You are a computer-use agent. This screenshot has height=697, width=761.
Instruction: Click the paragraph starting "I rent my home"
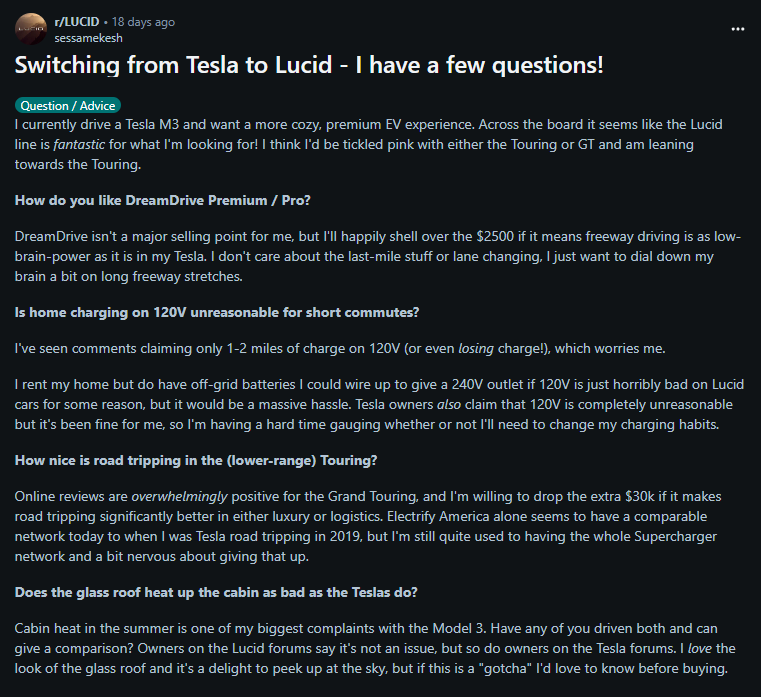click(x=380, y=404)
